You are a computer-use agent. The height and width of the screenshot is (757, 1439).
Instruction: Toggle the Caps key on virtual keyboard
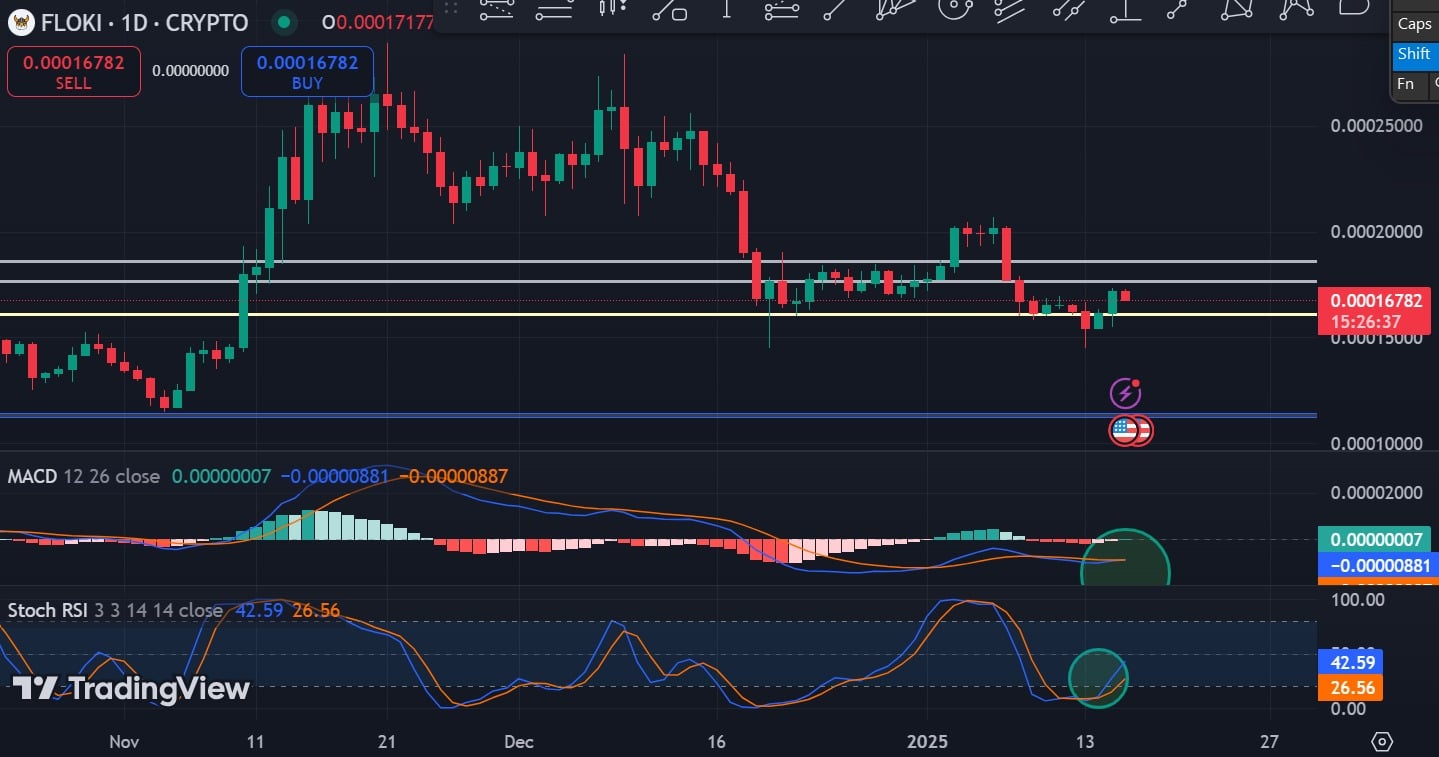click(1414, 24)
